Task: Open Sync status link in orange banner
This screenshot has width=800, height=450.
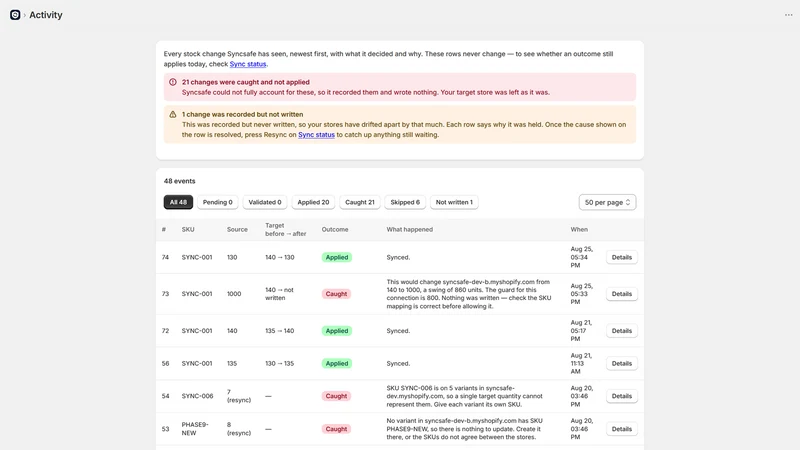Action: click(x=316, y=135)
